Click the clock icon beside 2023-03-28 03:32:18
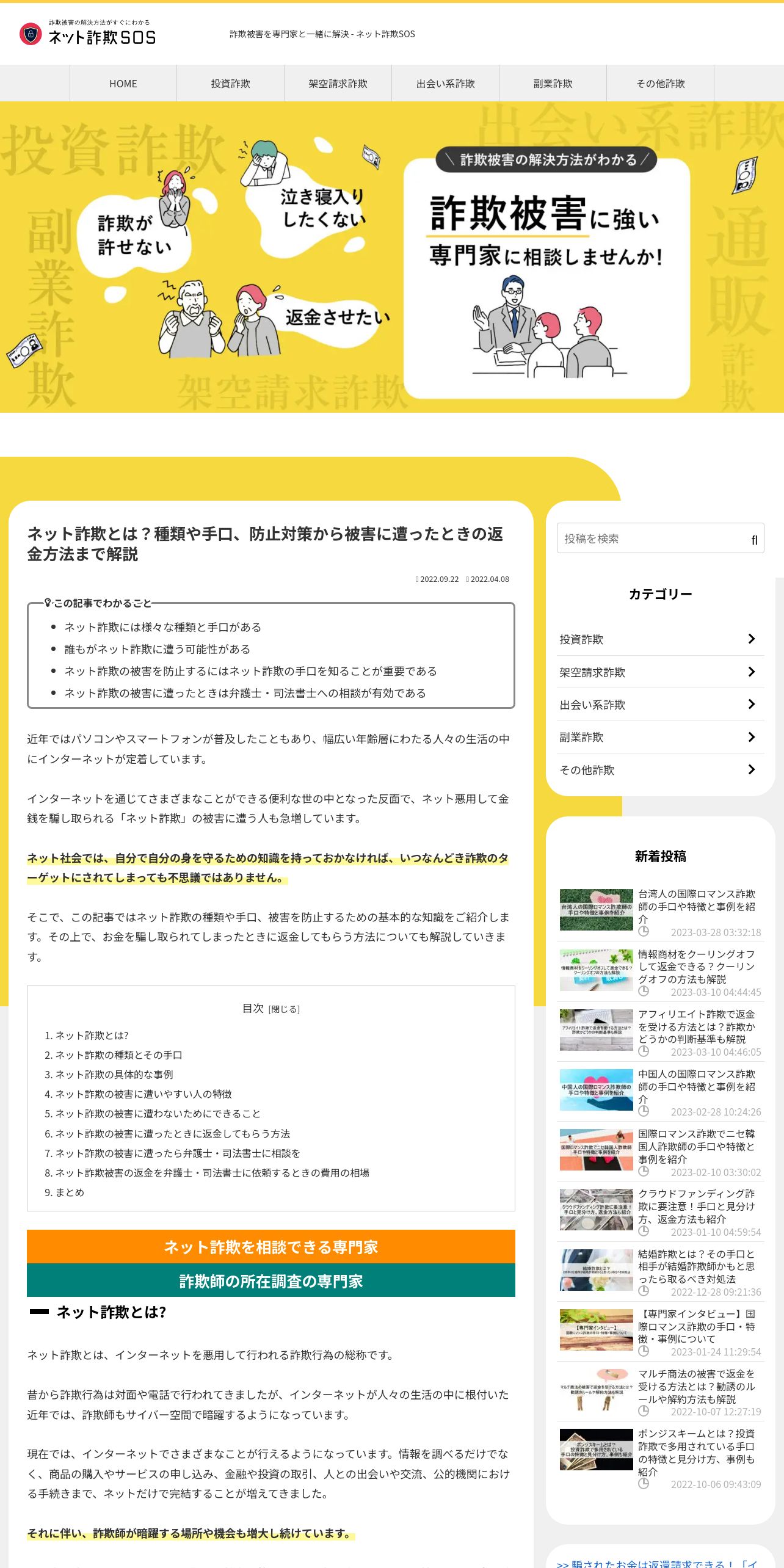This screenshot has width=784, height=1568. [644, 931]
